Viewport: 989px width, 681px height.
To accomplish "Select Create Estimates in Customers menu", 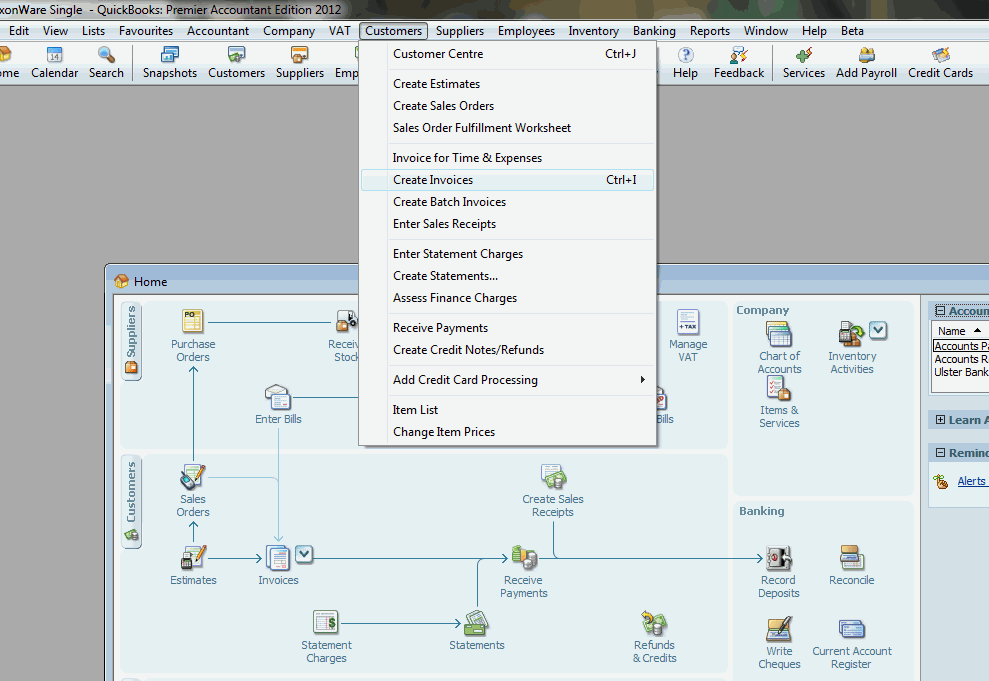I will 508,84.
